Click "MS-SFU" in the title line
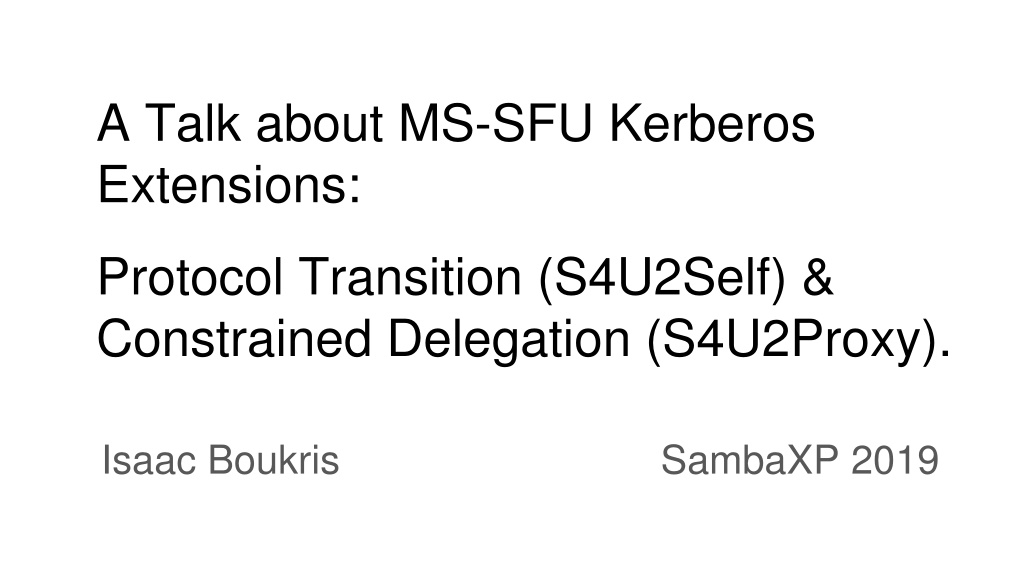The width and height of the screenshot is (1024, 576). (x=495, y=123)
